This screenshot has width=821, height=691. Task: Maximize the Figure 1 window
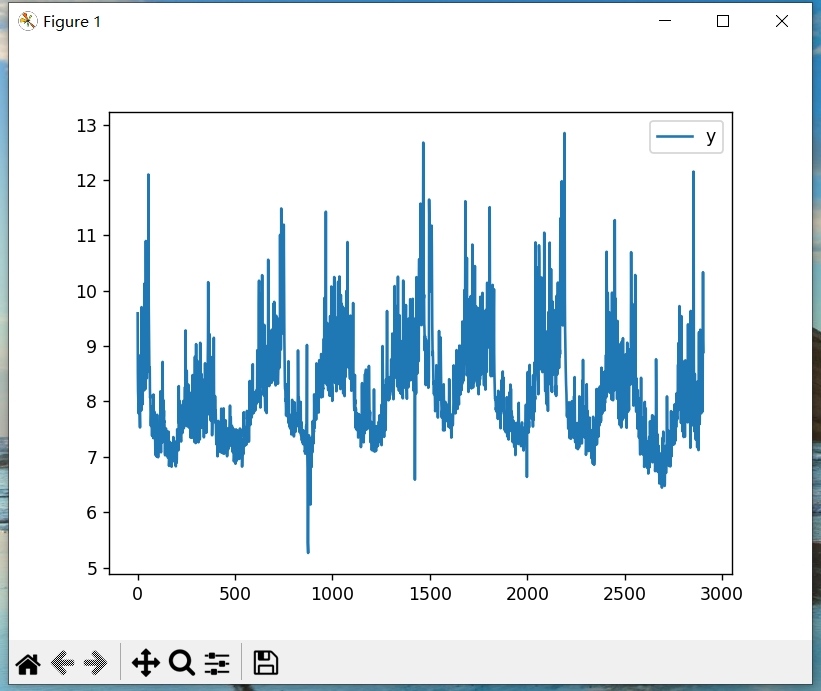tap(723, 21)
